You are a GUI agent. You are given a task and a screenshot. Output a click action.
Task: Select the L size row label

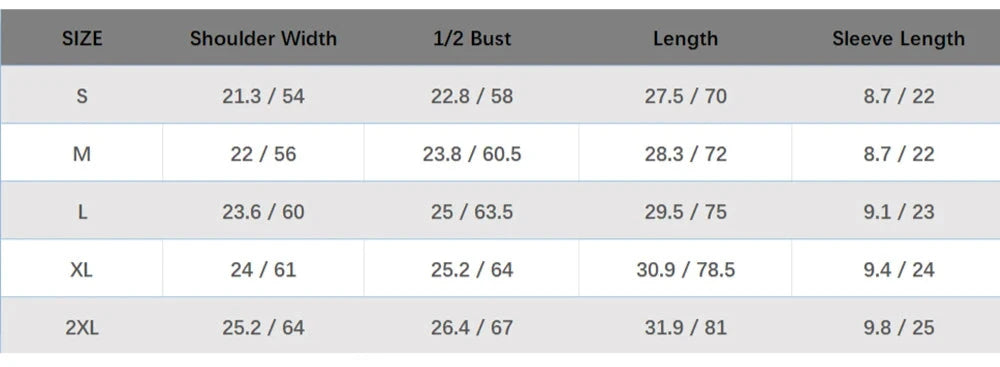coord(82,212)
